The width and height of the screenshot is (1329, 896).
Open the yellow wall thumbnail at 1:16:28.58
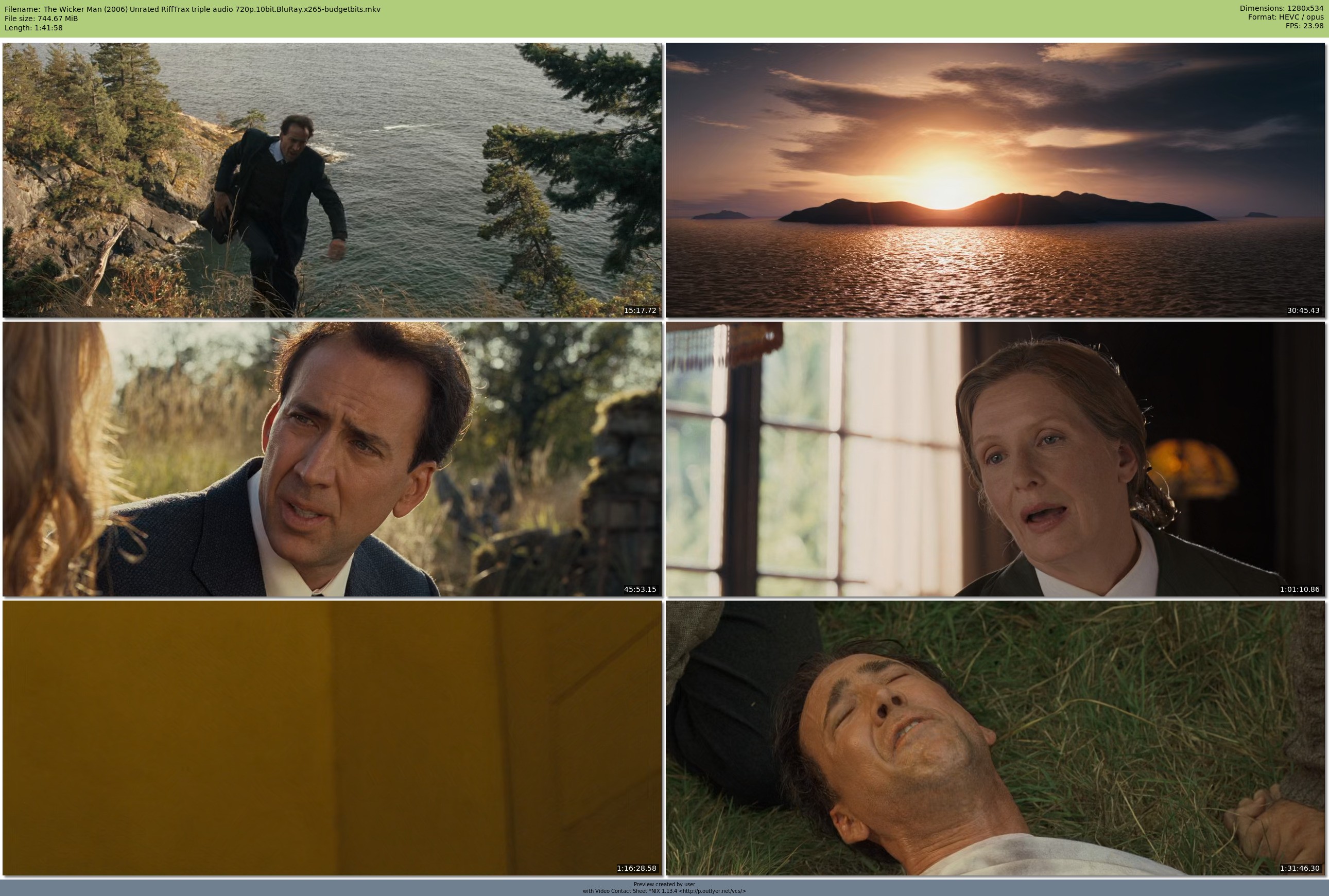(332, 737)
